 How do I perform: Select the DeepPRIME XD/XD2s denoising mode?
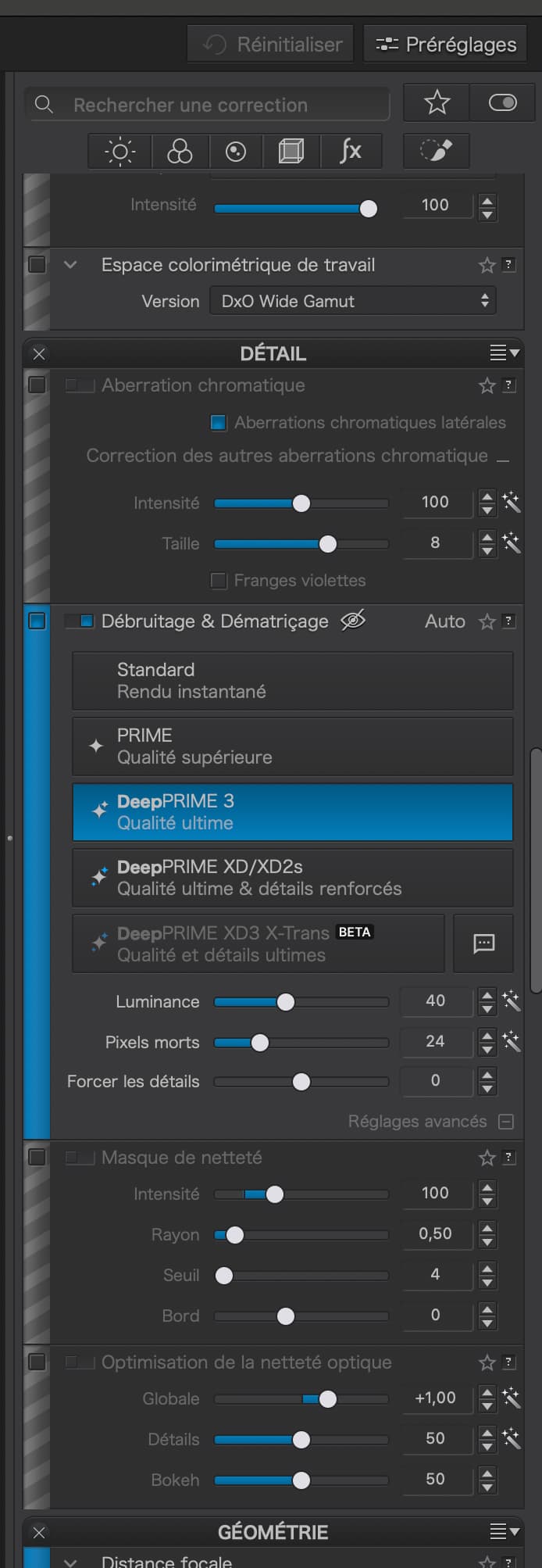[x=293, y=878]
